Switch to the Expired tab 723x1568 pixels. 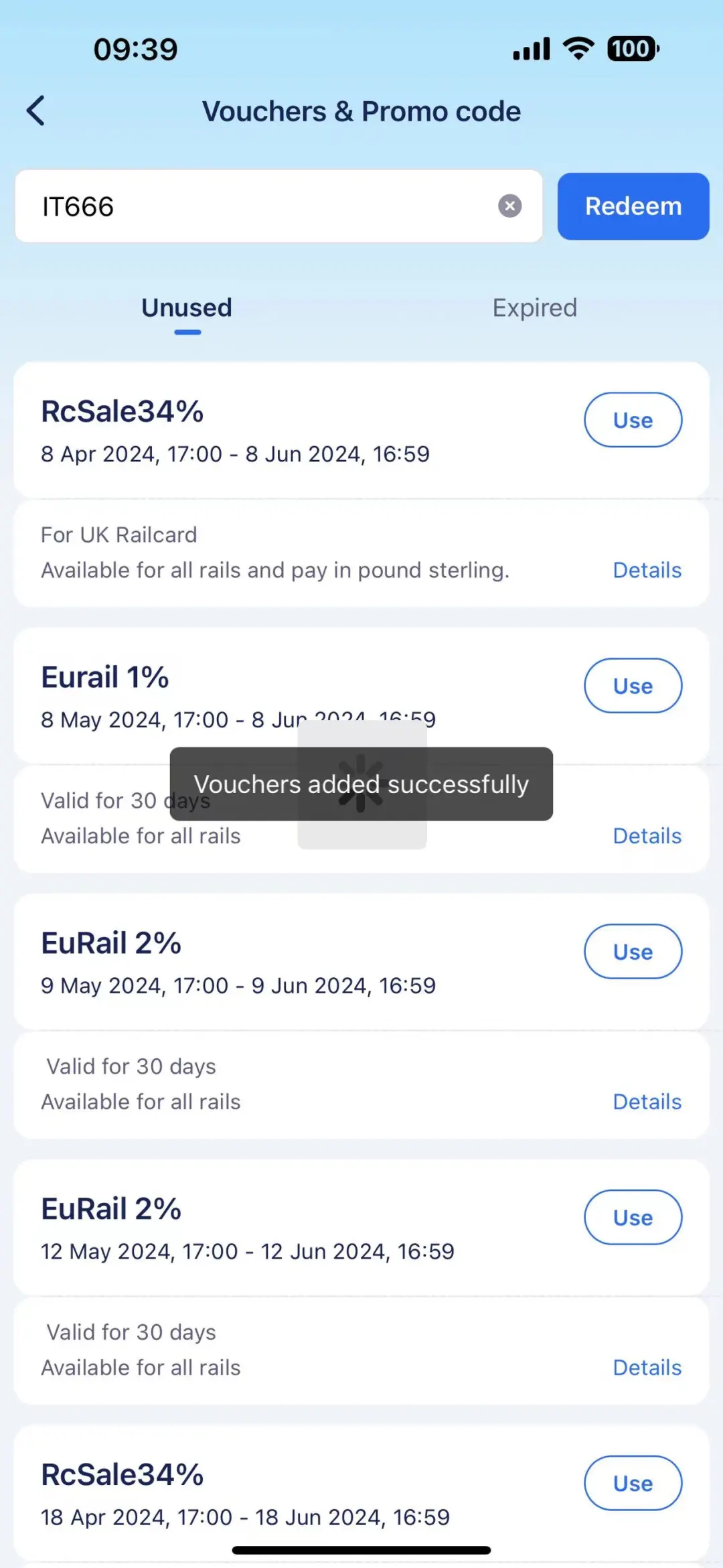pyautogui.click(x=534, y=308)
